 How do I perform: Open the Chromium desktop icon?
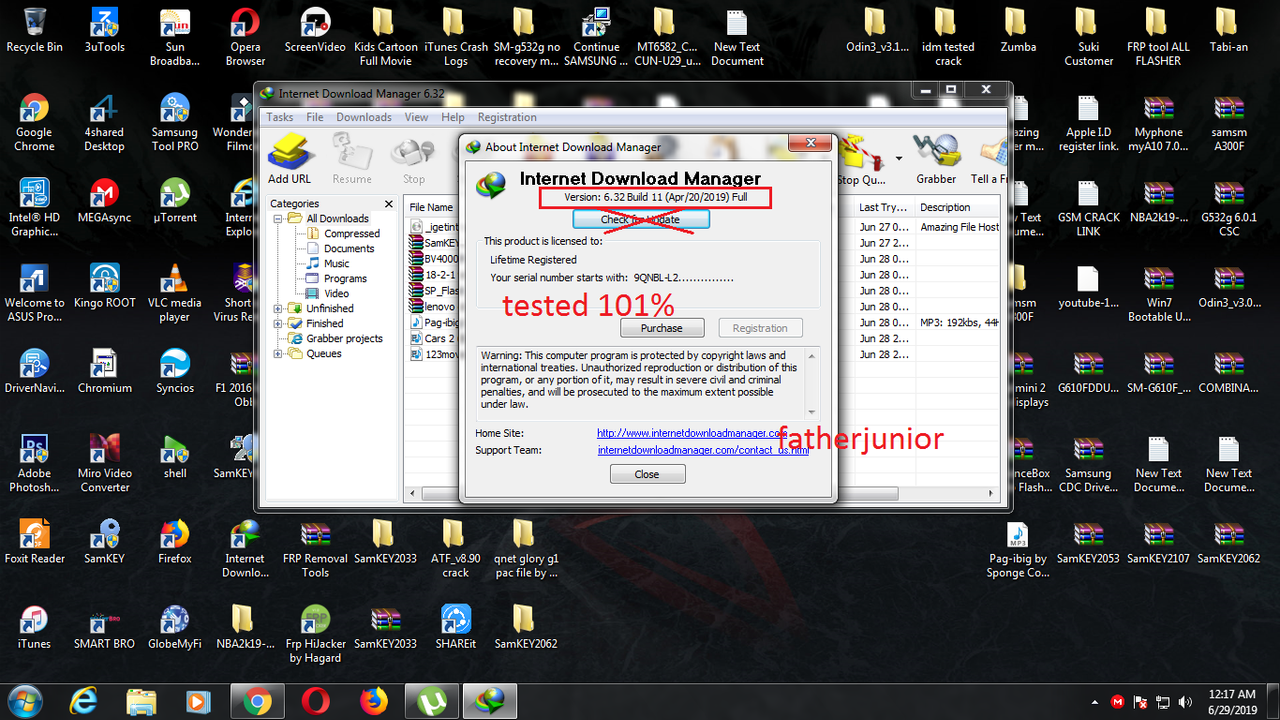pyautogui.click(x=104, y=372)
